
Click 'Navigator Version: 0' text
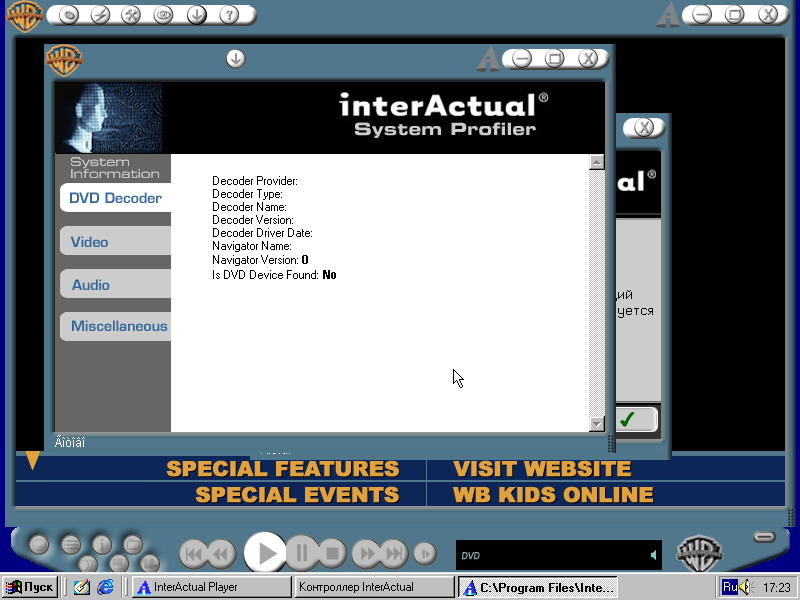point(260,260)
